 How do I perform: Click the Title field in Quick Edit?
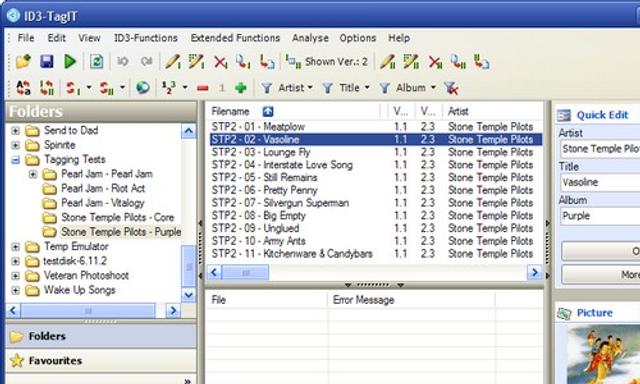600,182
